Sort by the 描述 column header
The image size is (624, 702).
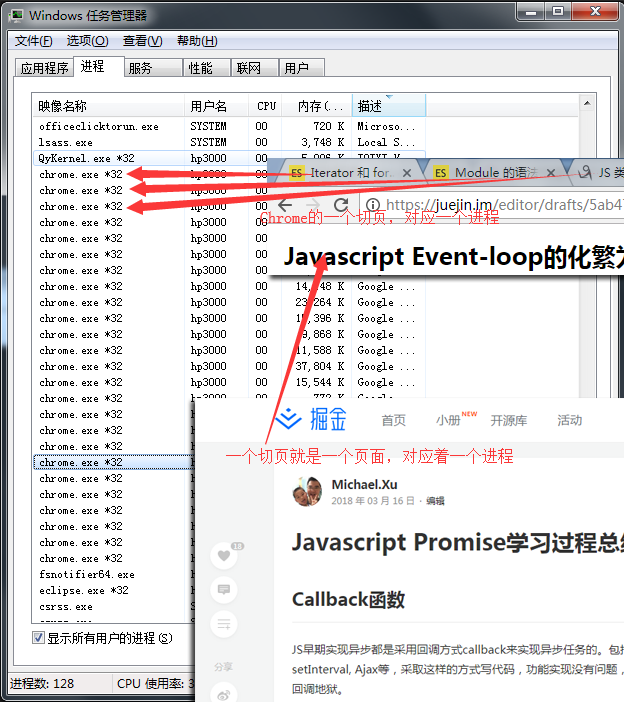[x=389, y=106]
